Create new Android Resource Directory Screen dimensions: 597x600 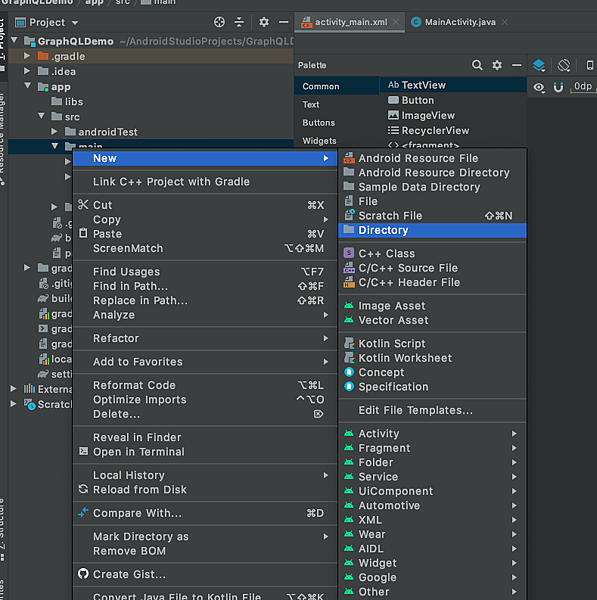pyautogui.click(x=432, y=173)
